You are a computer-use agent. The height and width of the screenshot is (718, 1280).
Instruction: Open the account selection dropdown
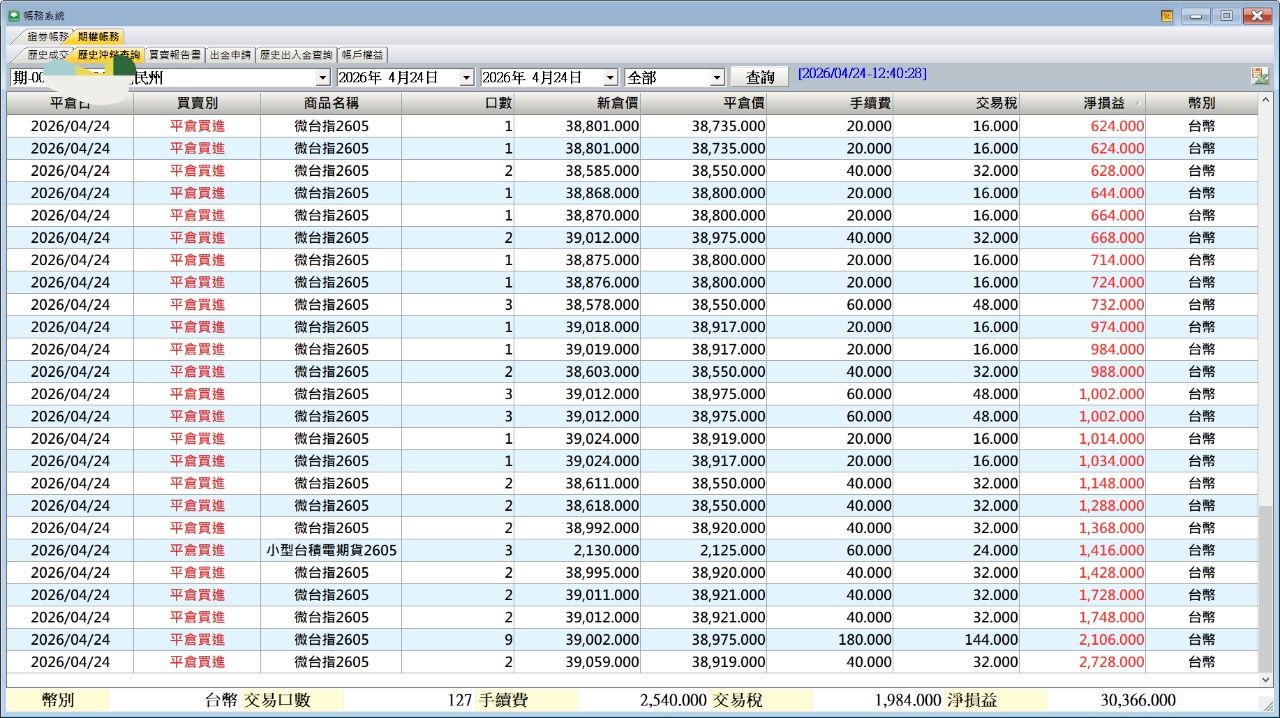point(322,78)
